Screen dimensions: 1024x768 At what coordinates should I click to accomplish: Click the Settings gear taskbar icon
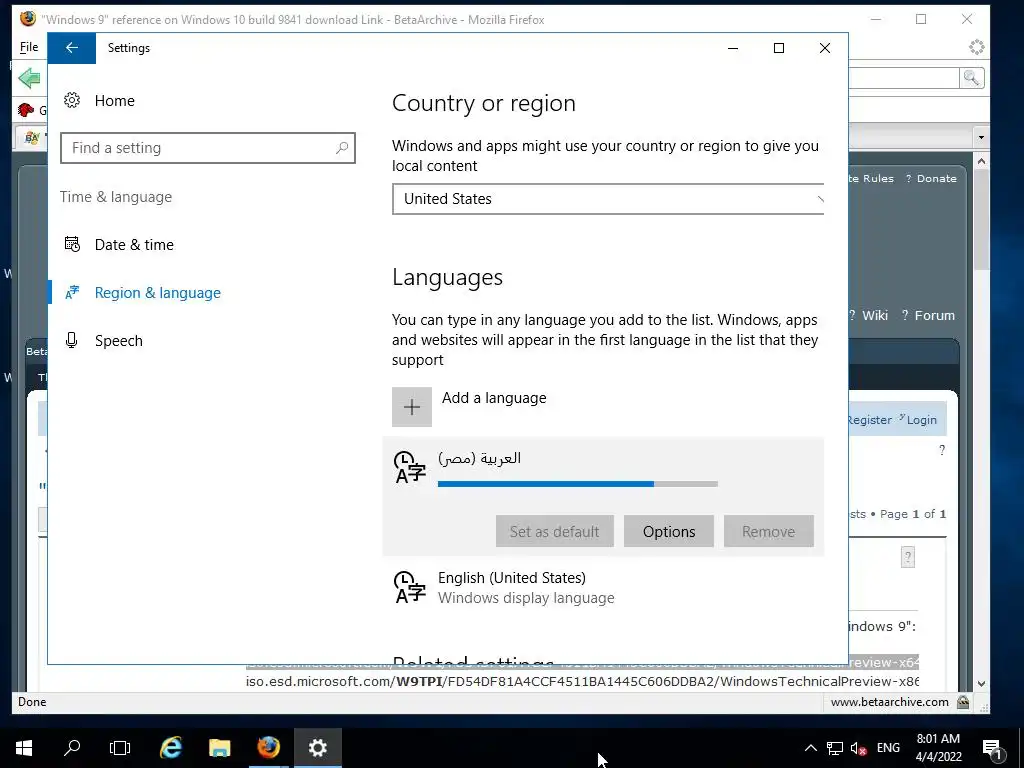tap(317, 748)
